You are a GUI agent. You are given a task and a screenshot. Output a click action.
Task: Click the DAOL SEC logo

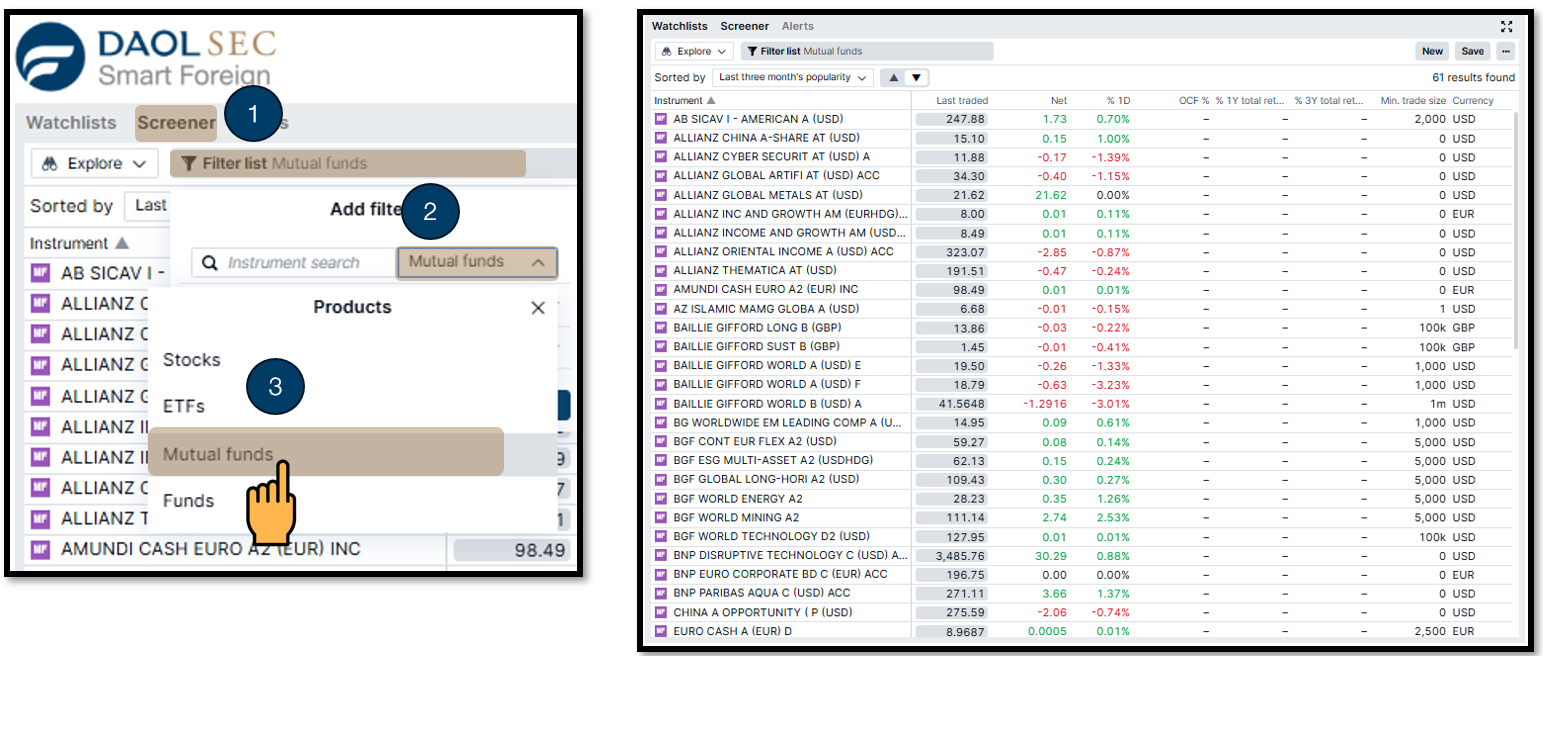coord(145,58)
